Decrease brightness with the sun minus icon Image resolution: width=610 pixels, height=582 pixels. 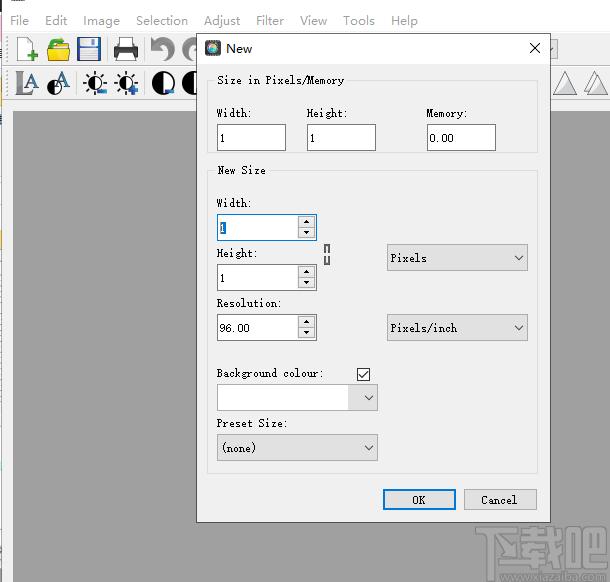(x=95, y=83)
